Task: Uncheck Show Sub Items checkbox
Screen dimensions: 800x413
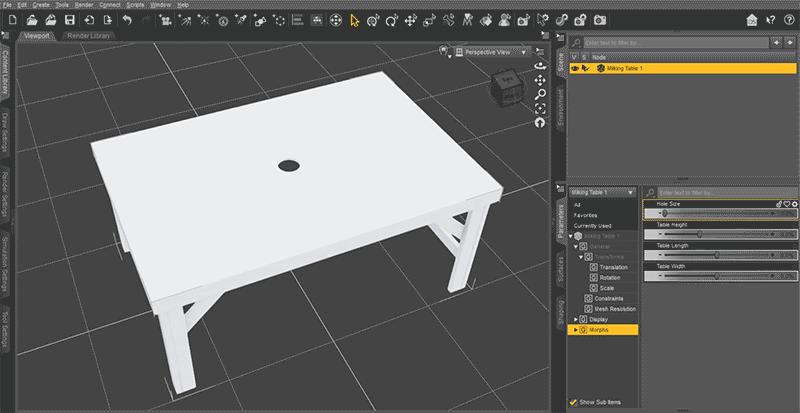Action: [573, 402]
